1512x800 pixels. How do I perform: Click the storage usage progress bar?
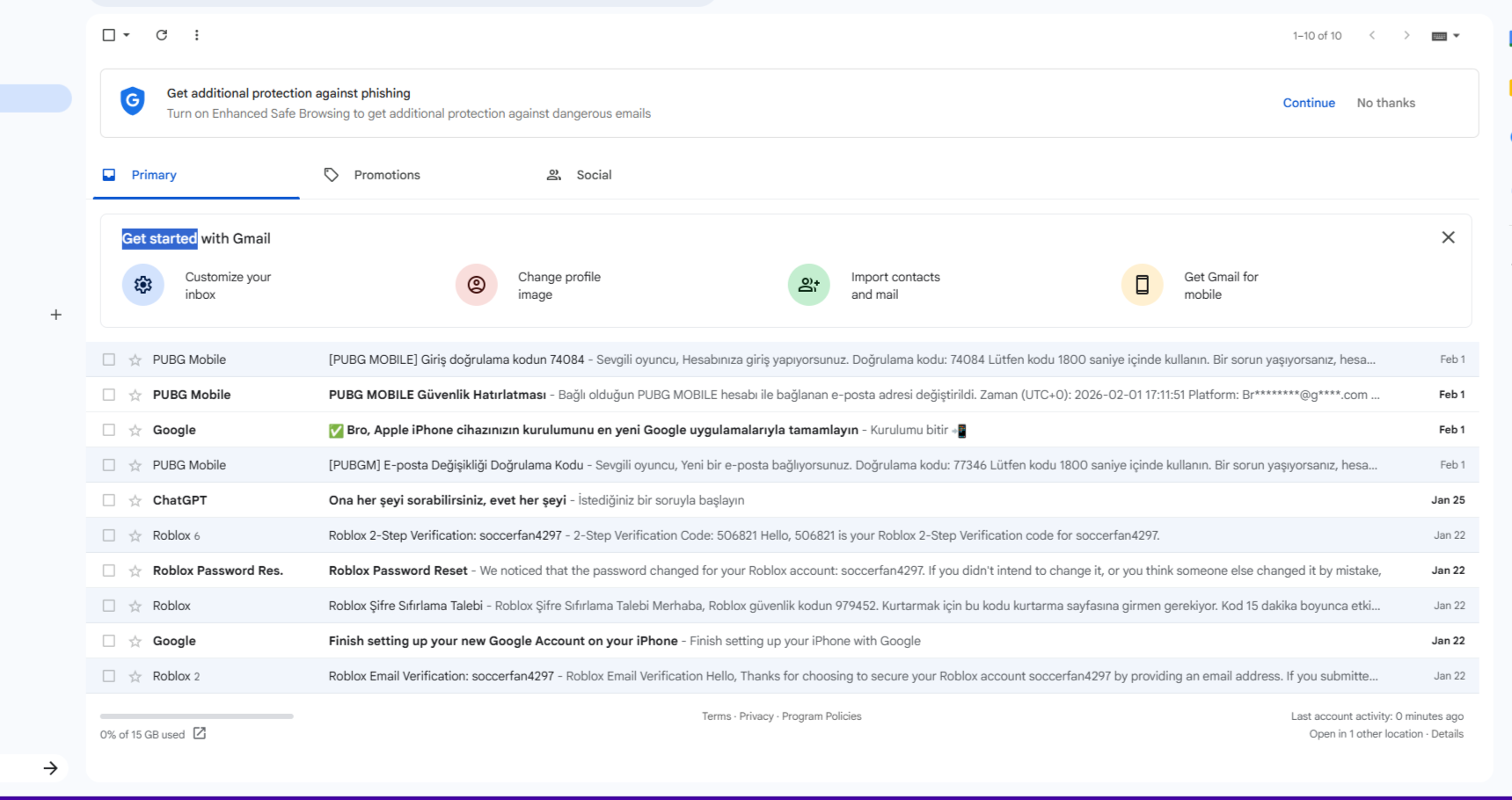pyautogui.click(x=197, y=716)
